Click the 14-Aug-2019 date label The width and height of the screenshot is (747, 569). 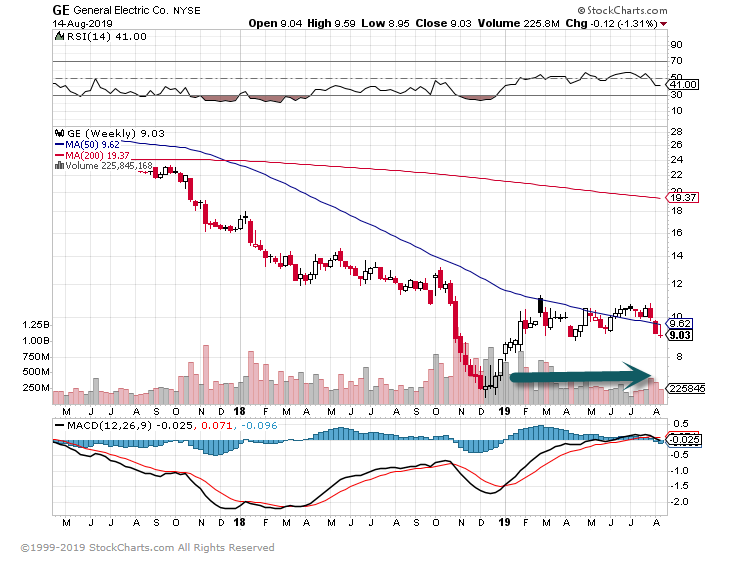coord(82,23)
